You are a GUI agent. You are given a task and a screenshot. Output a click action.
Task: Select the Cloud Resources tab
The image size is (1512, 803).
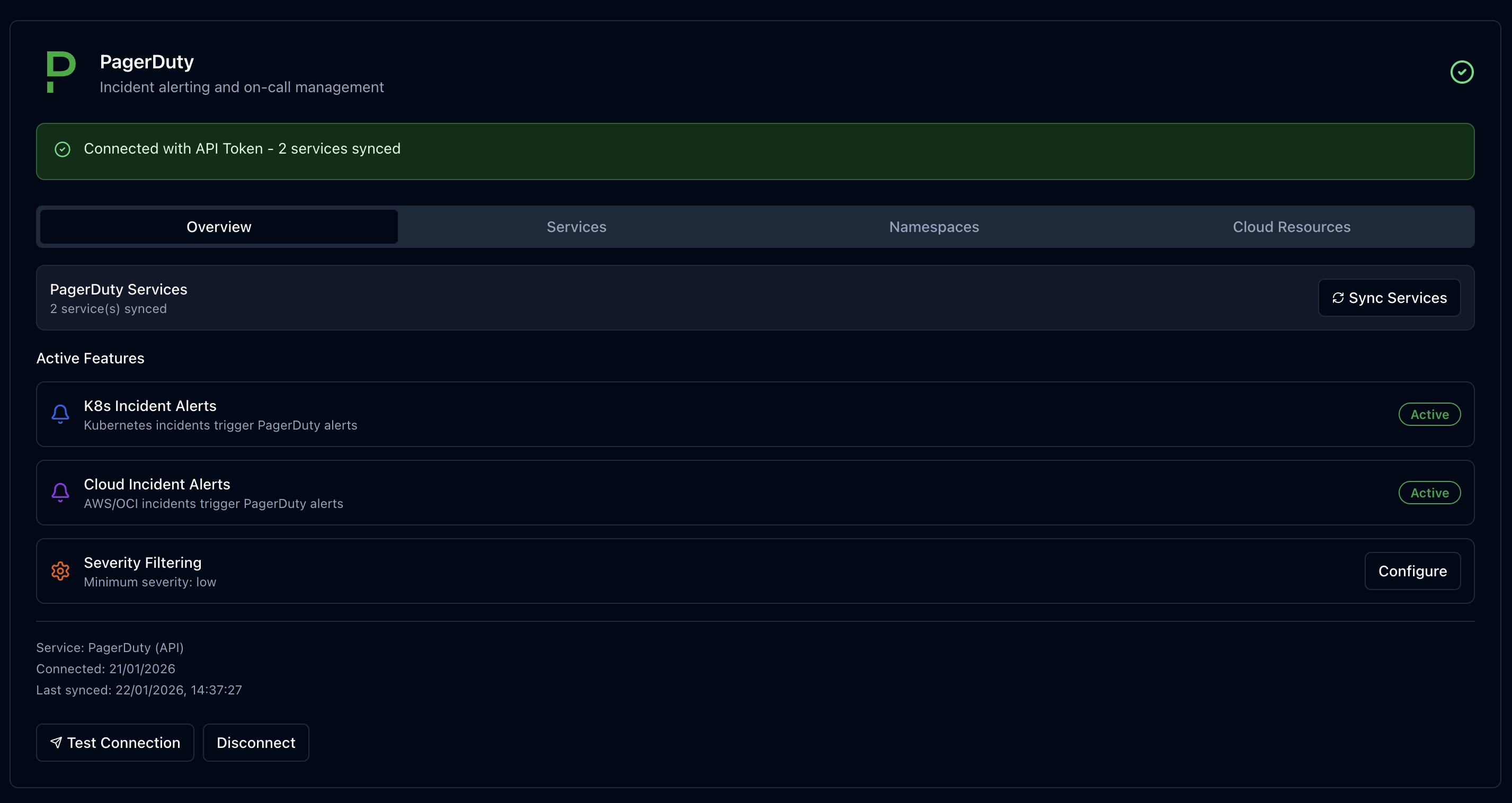click(x=1291, y=227)
